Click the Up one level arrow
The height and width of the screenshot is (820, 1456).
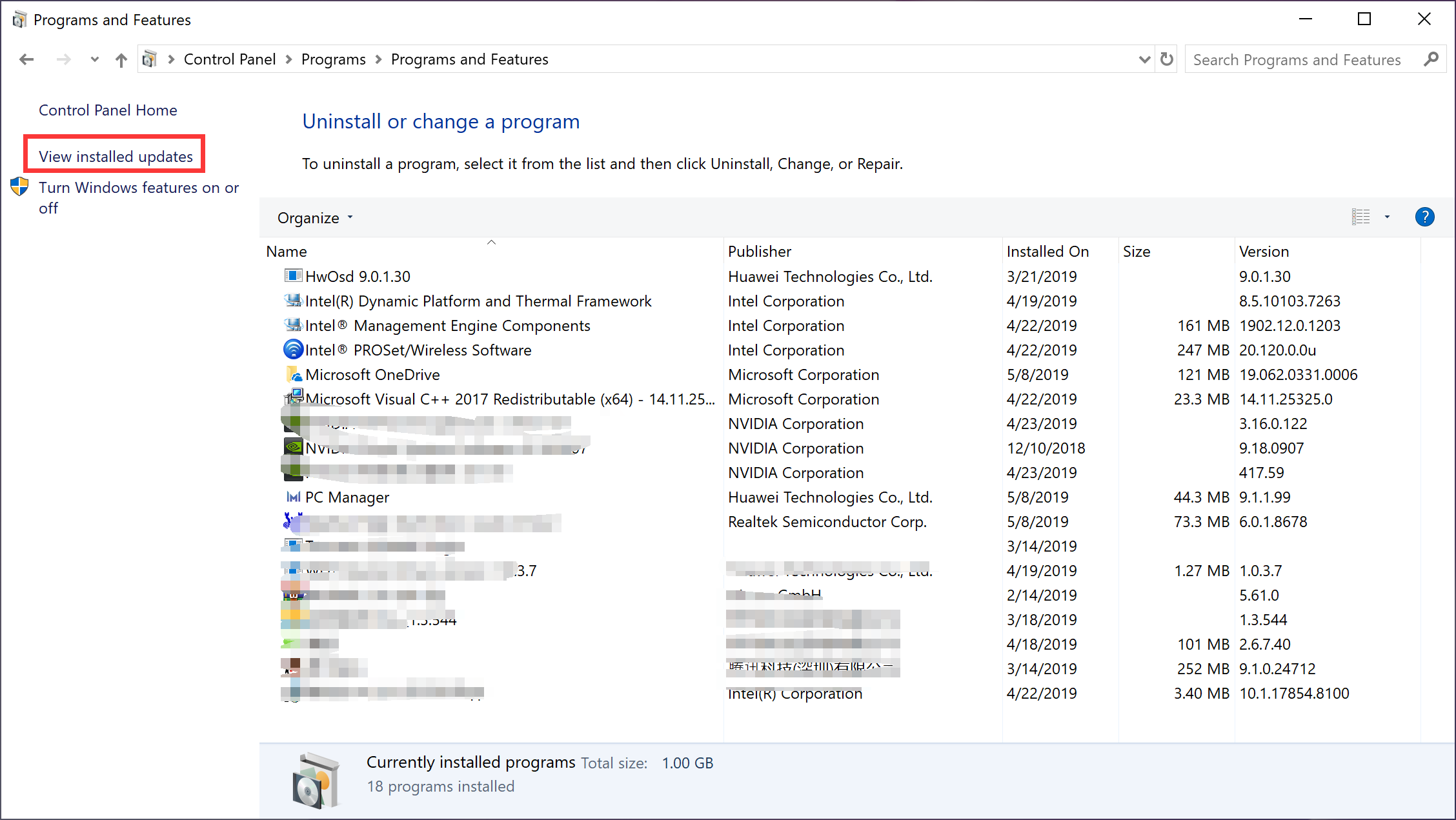coord(121,60)
